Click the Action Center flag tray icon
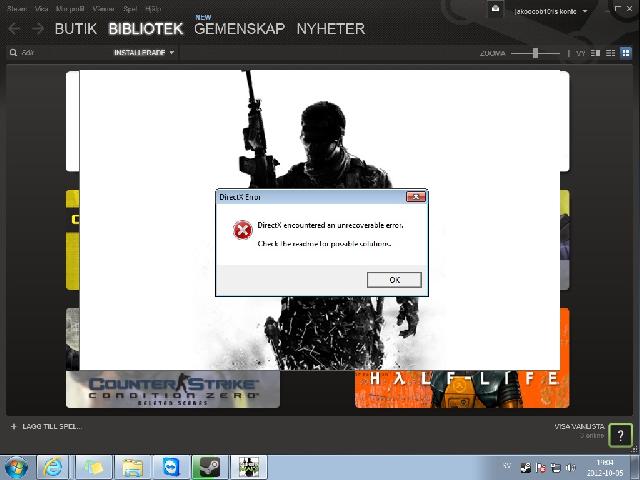The image size is (640, 480). (x=541, y=468)
